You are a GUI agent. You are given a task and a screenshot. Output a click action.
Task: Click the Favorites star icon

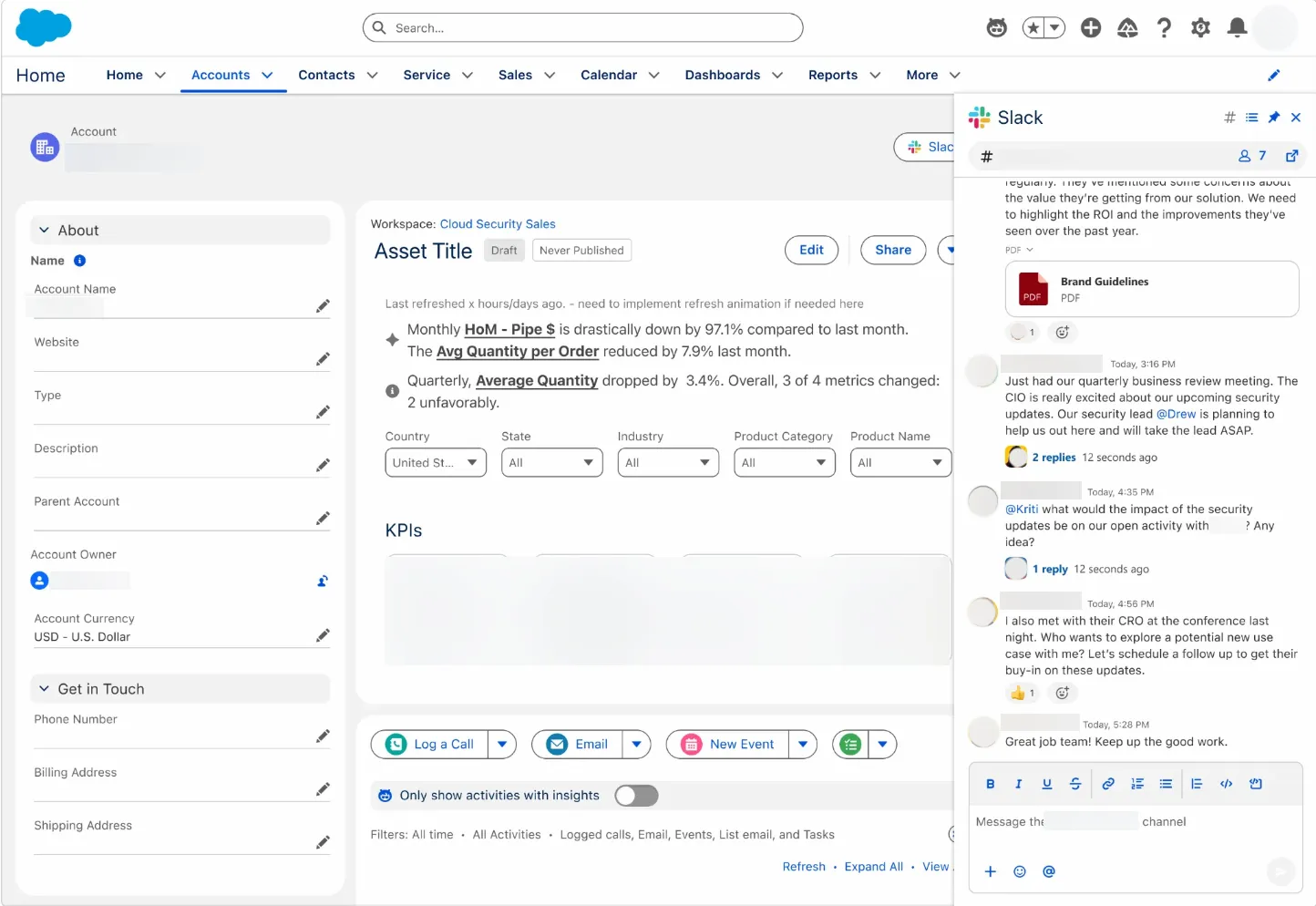point(1033,28)
